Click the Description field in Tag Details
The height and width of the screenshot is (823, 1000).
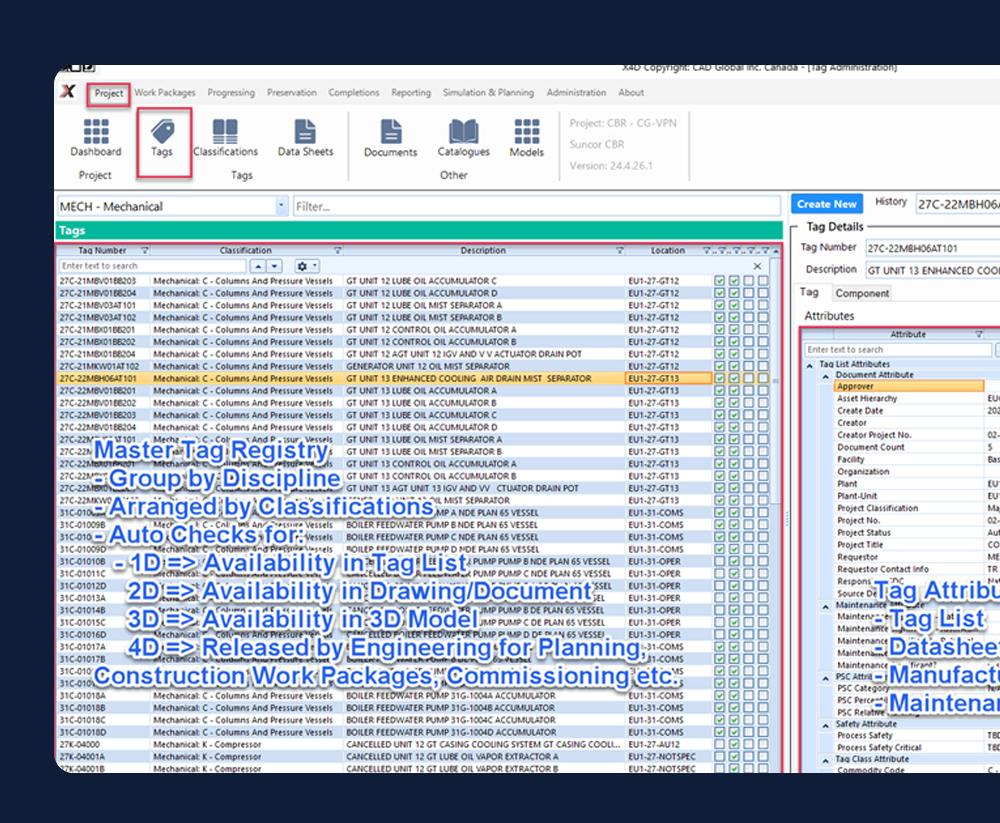pyautogui.click(x=932, y=271)
